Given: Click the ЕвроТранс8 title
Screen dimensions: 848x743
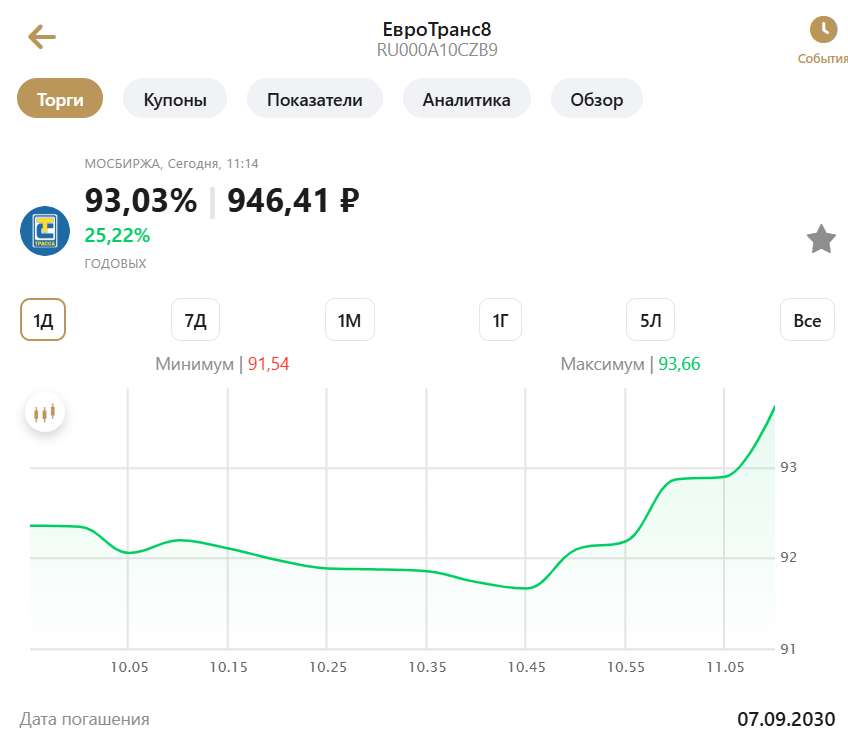Looking at the screenshot, I should 437,29.
